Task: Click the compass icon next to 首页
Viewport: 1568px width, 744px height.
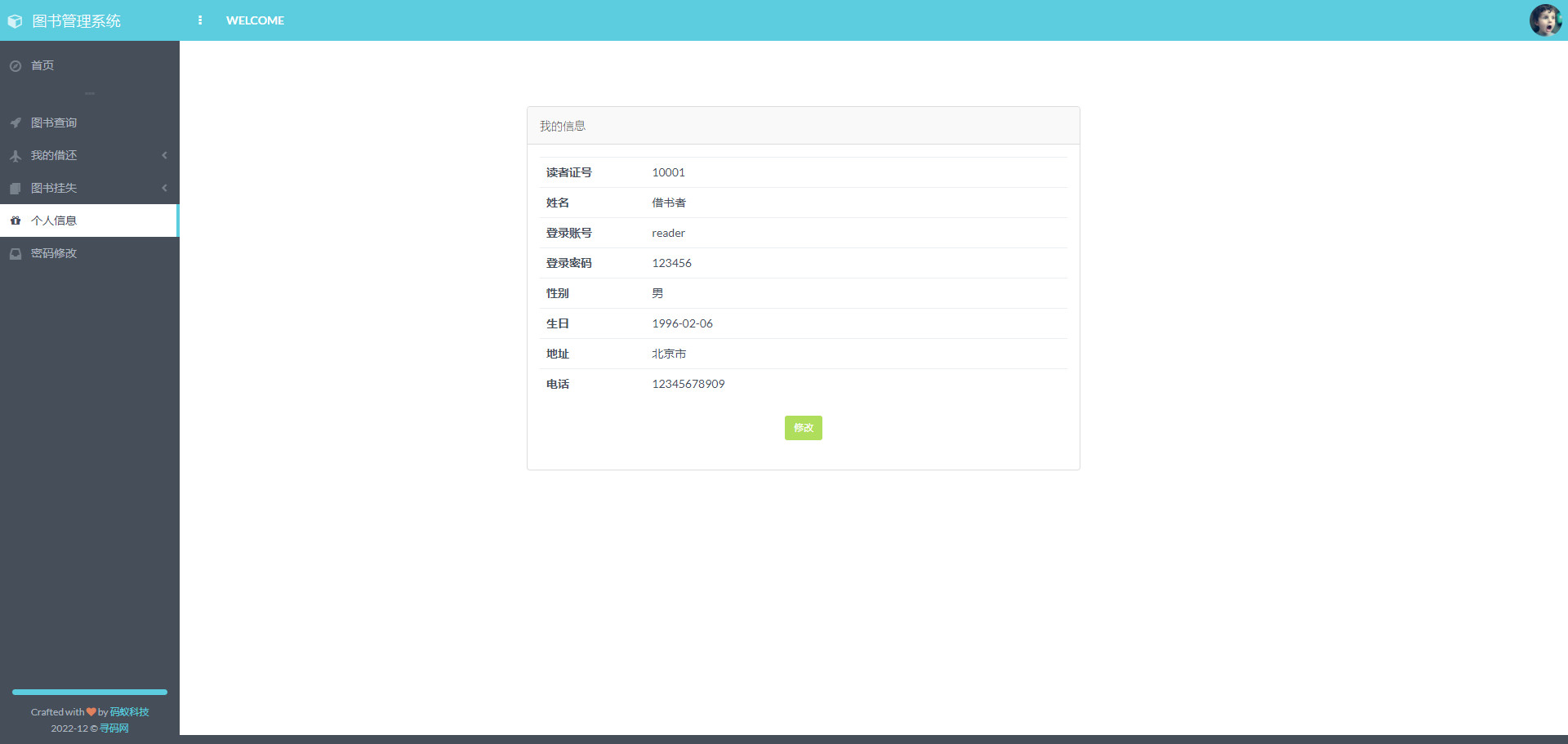Action: pos(16,66)
